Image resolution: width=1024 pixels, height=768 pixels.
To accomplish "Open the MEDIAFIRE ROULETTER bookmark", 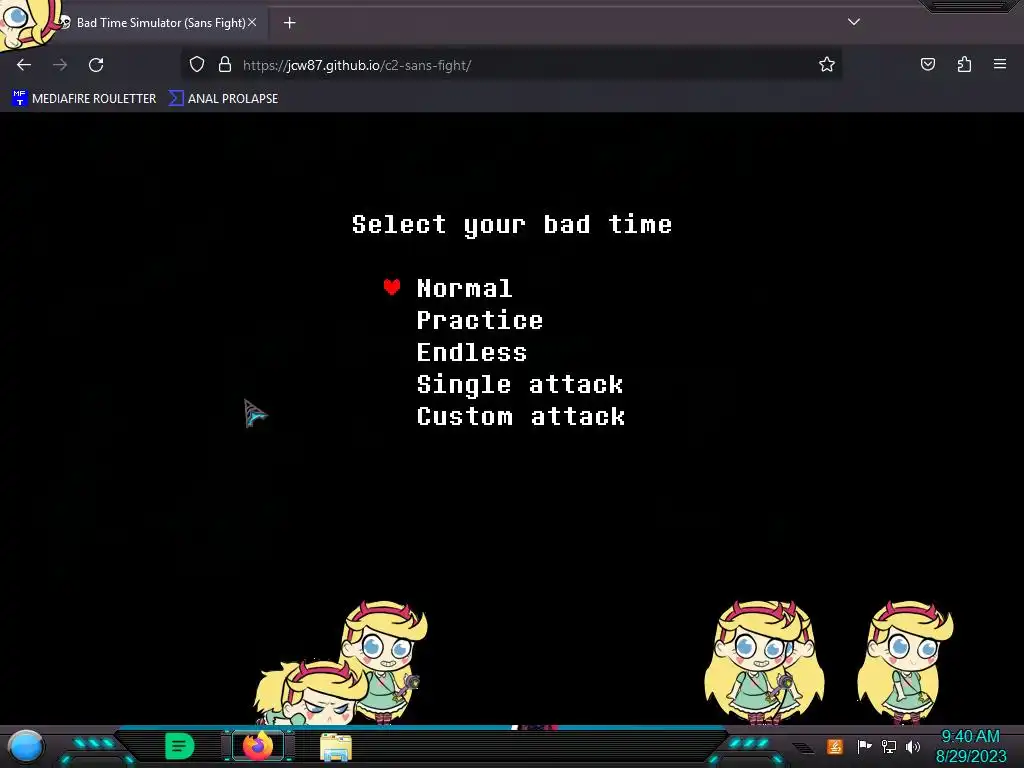I will (84, 99).
